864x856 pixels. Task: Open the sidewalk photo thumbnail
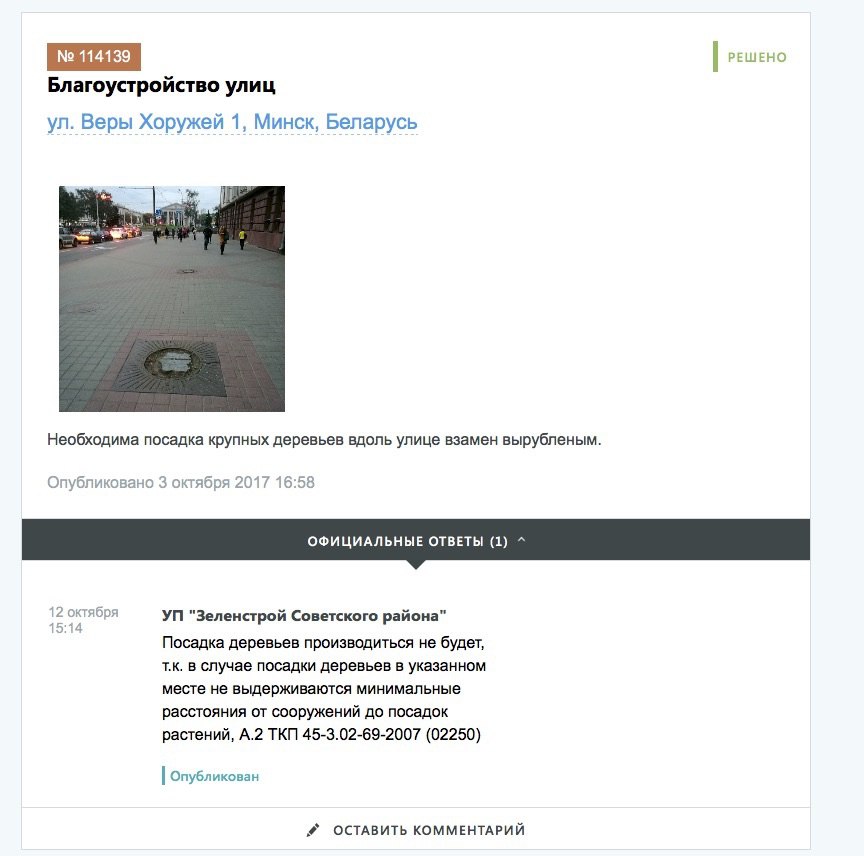point(172,299)
